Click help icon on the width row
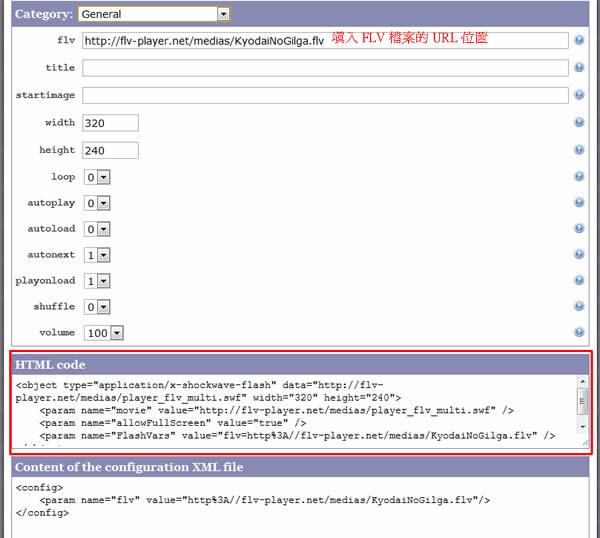The width and height of the screenshot is (600, 538). 579,123
